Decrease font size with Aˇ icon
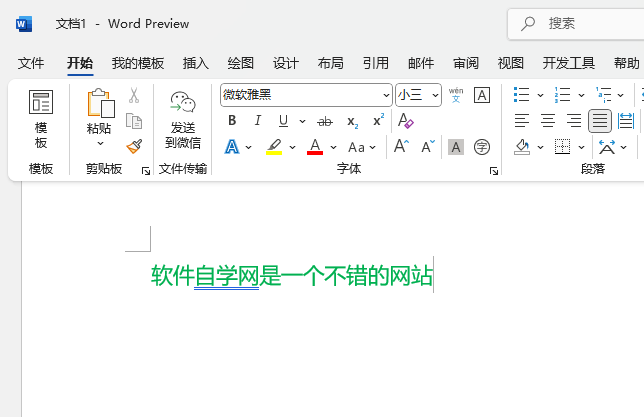Image resolution: width=644 pixels, height=417 pixels. pyautogui.click(x=428, y=147)
